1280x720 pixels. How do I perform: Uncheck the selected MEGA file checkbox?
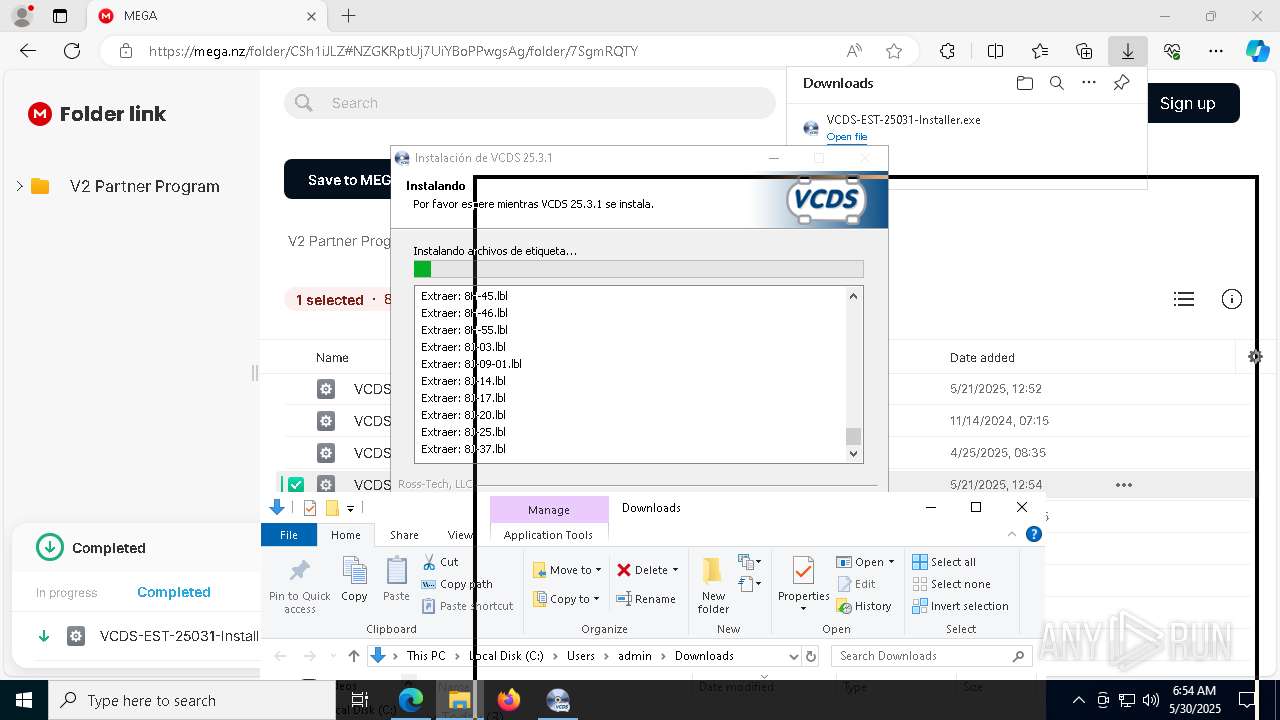(296, 485)
